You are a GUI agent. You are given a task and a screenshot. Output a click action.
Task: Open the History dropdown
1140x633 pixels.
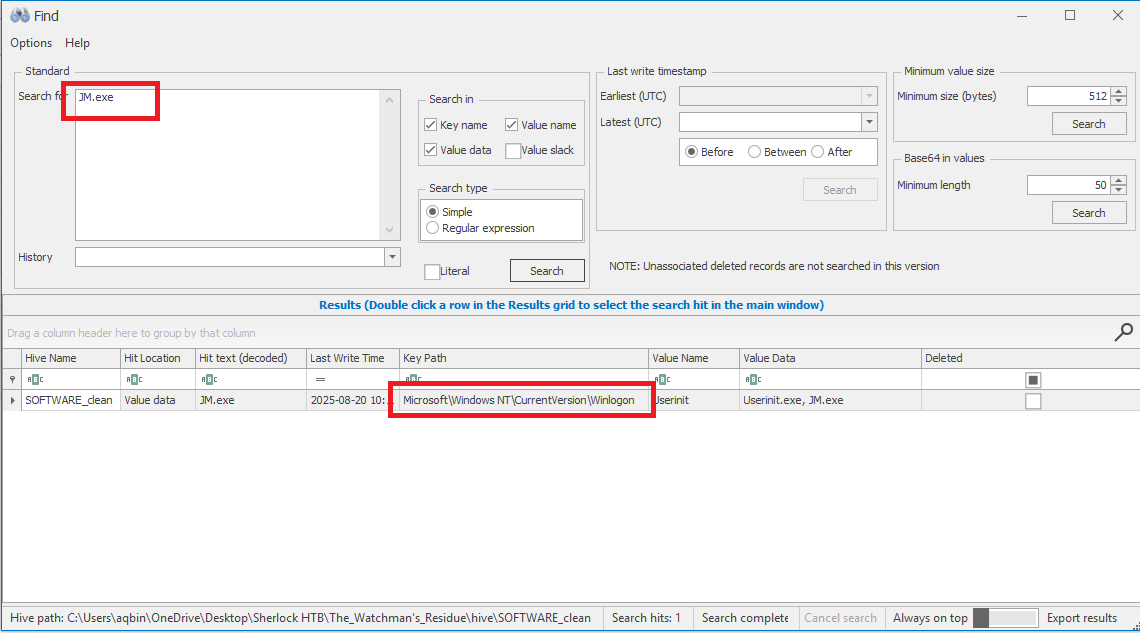[x=392, y=258]
